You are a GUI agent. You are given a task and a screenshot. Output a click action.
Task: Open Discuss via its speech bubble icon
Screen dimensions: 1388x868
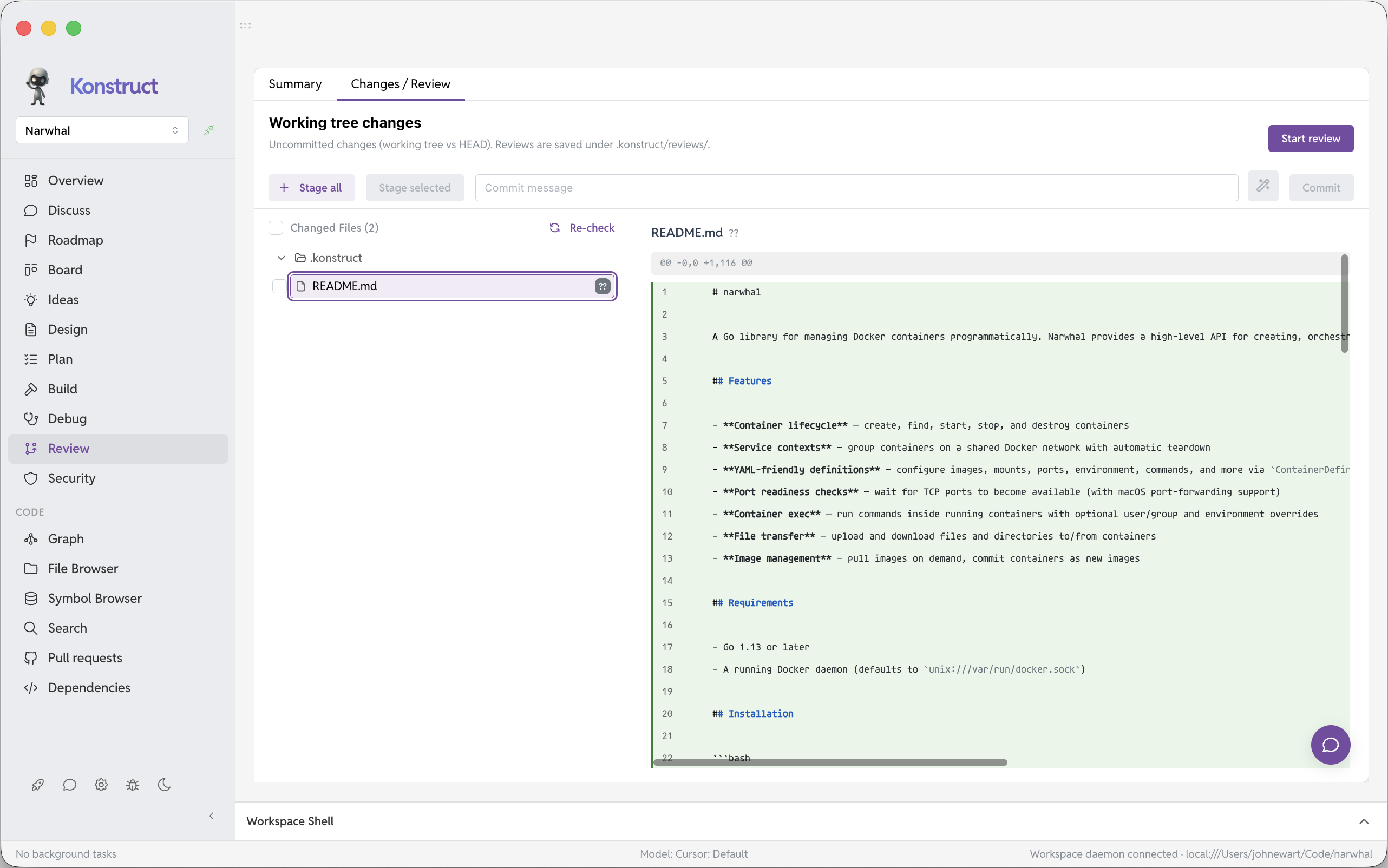coord(31,211)
